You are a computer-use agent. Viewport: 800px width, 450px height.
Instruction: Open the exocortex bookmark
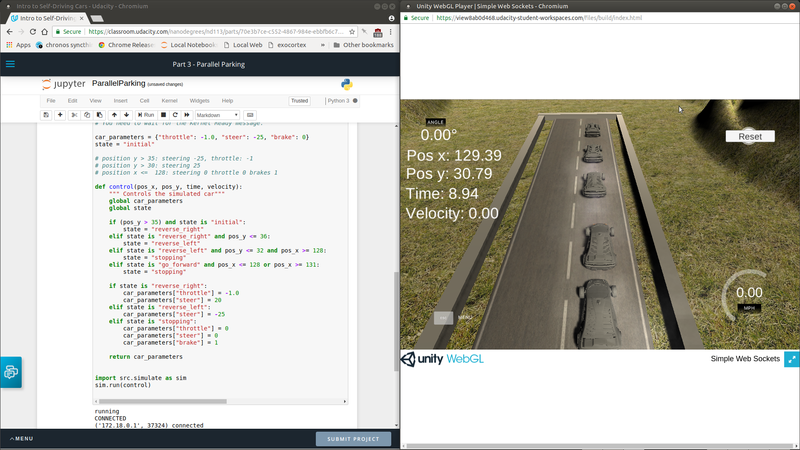click(x=287, y=45)
